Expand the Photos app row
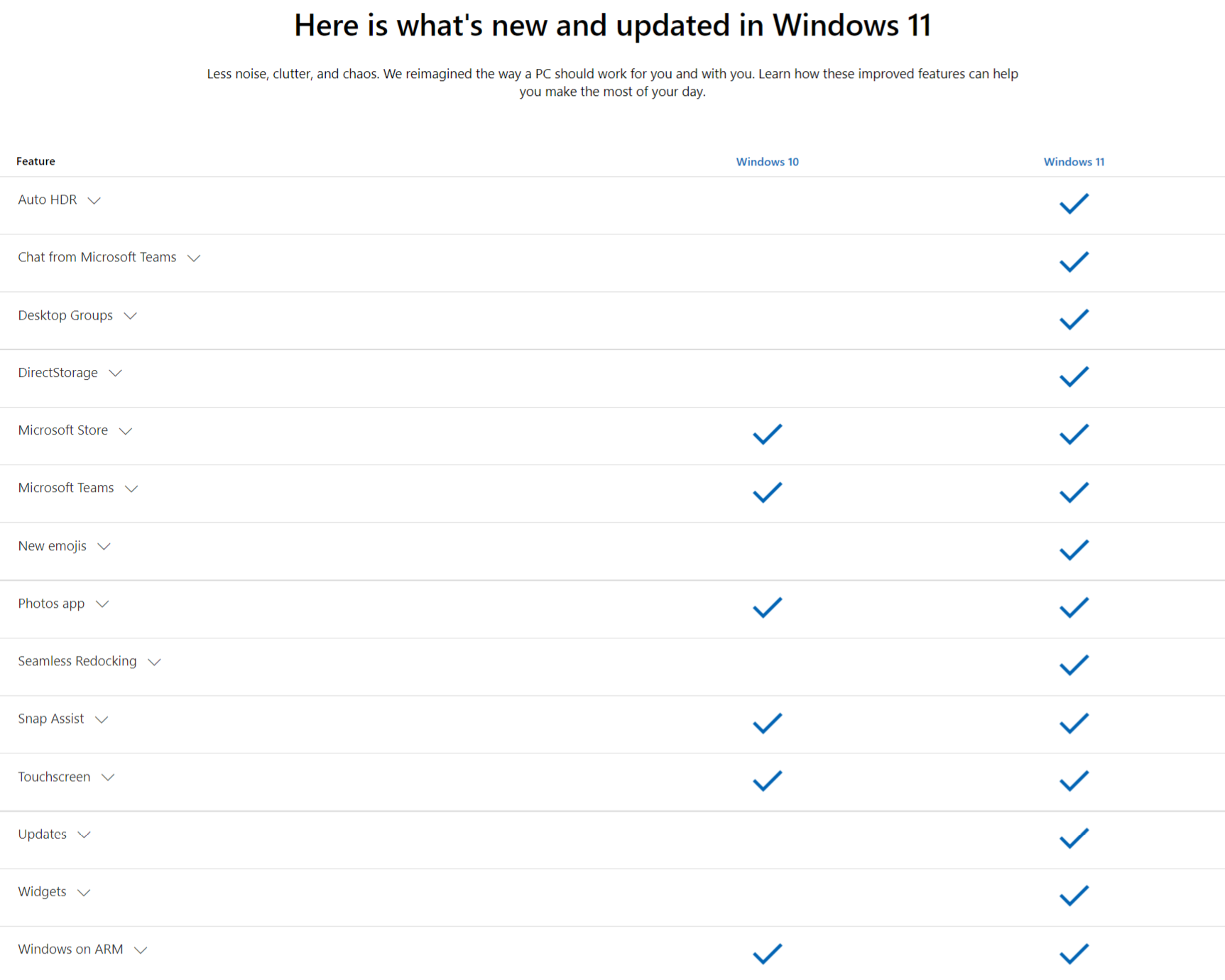 click(102, 604)
